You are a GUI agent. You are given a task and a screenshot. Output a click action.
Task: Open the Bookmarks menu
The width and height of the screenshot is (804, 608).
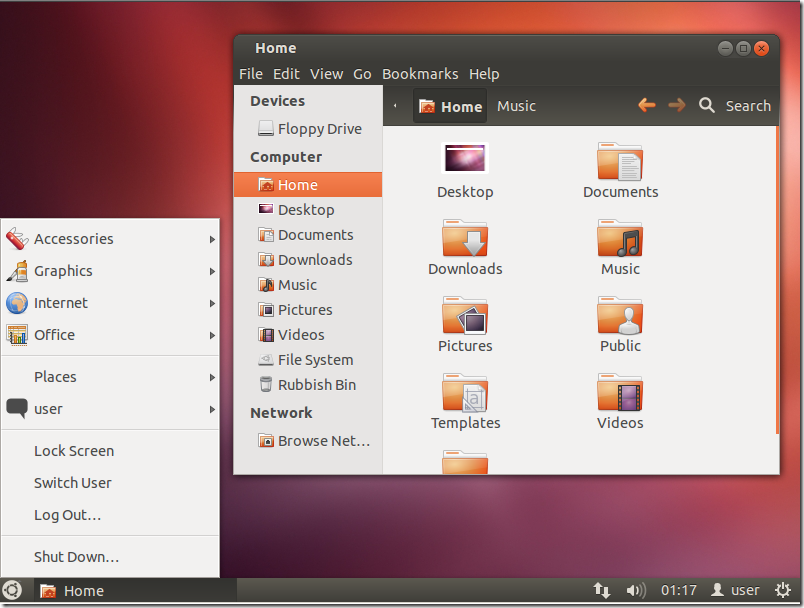click(420, 73)
